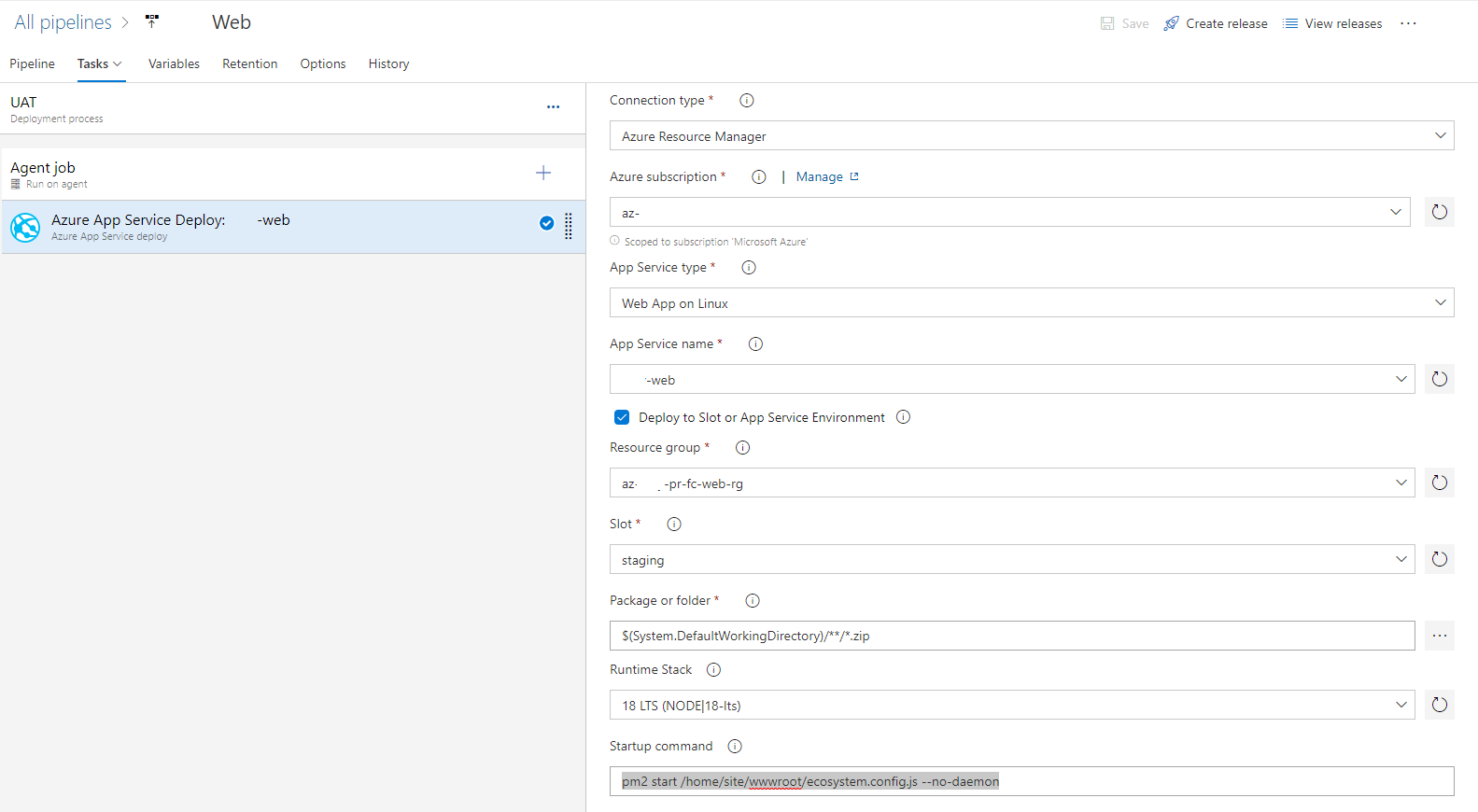Switch to the Pipeline tab

[32, 63]
